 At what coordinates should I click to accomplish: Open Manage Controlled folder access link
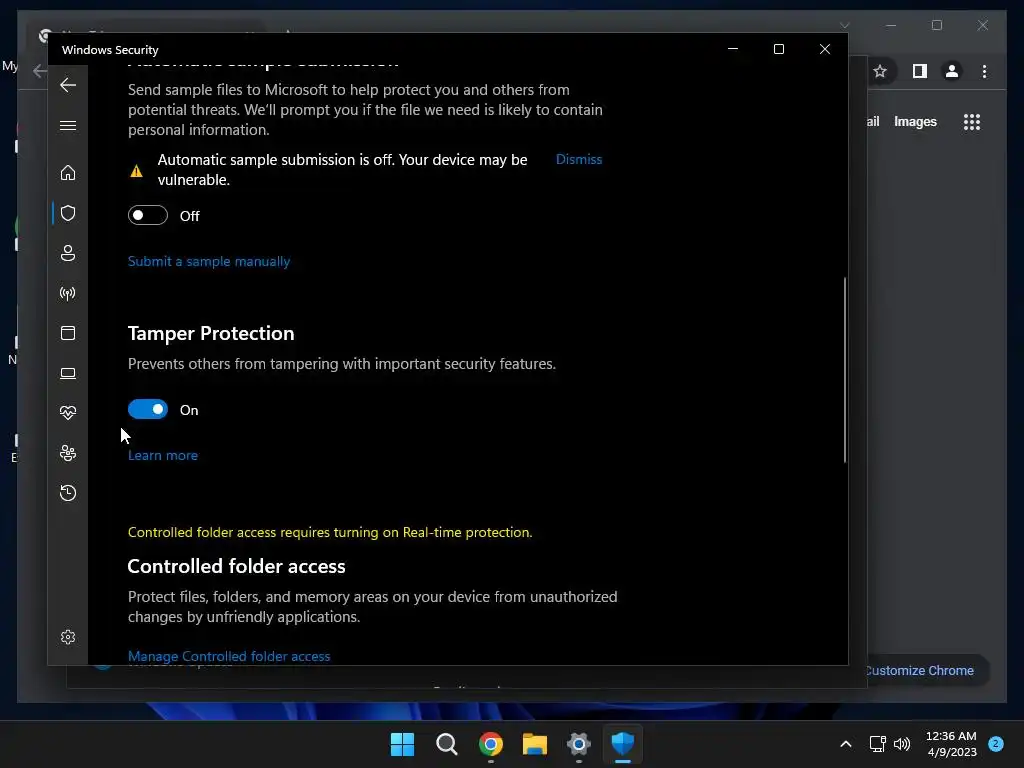coord(229,656)
